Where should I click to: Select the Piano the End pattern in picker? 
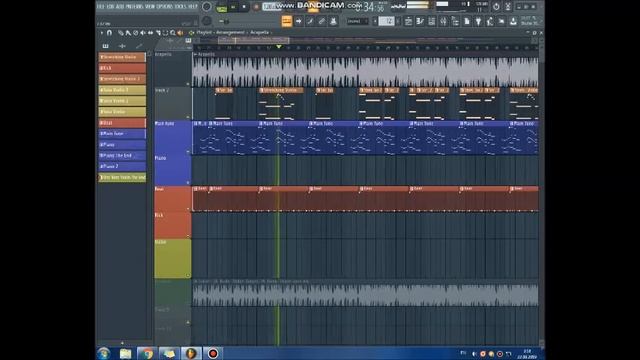pyautogui.click(x=122, y=156)
